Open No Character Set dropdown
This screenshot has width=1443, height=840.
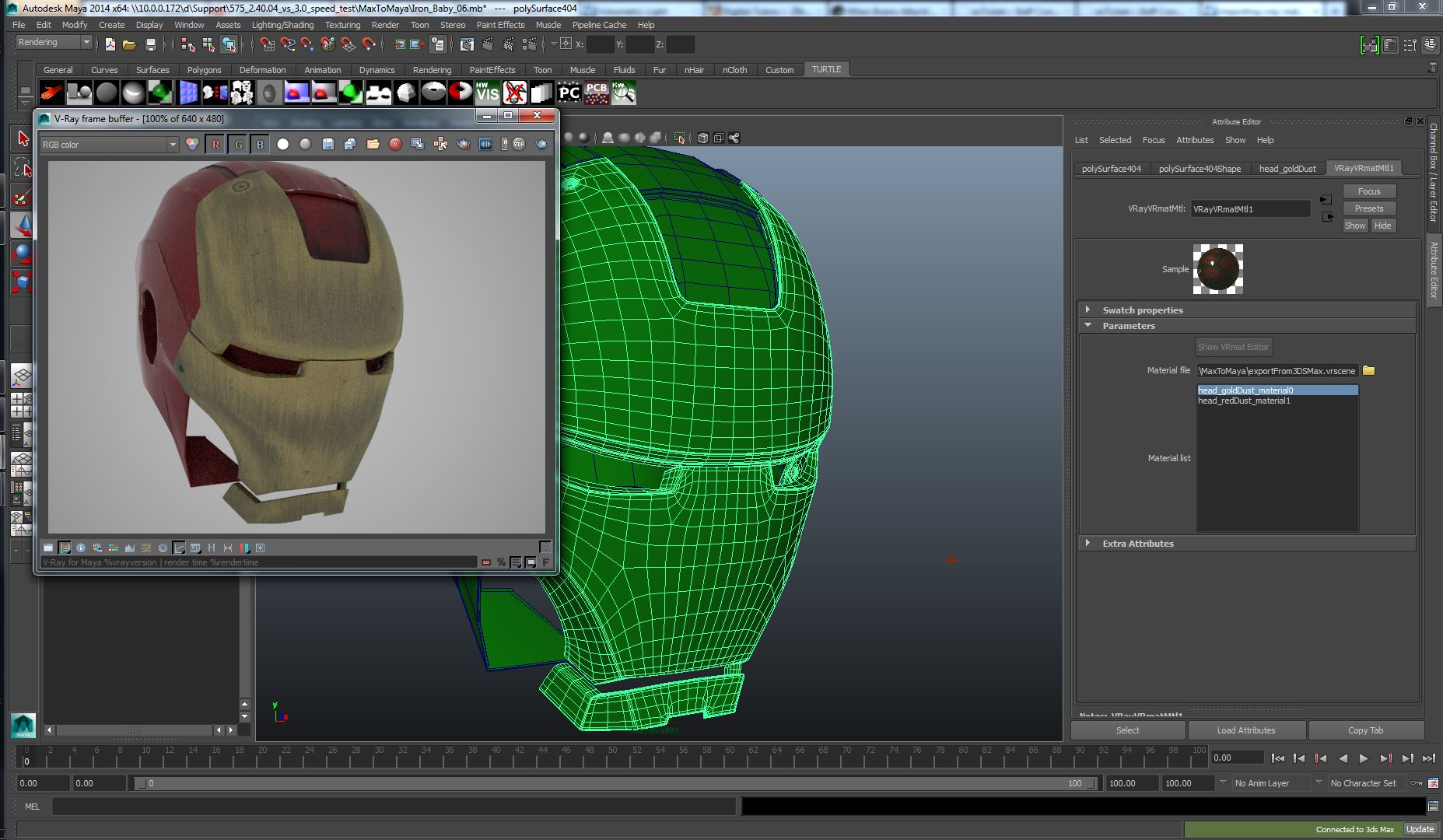click(x=1368, y=783)
